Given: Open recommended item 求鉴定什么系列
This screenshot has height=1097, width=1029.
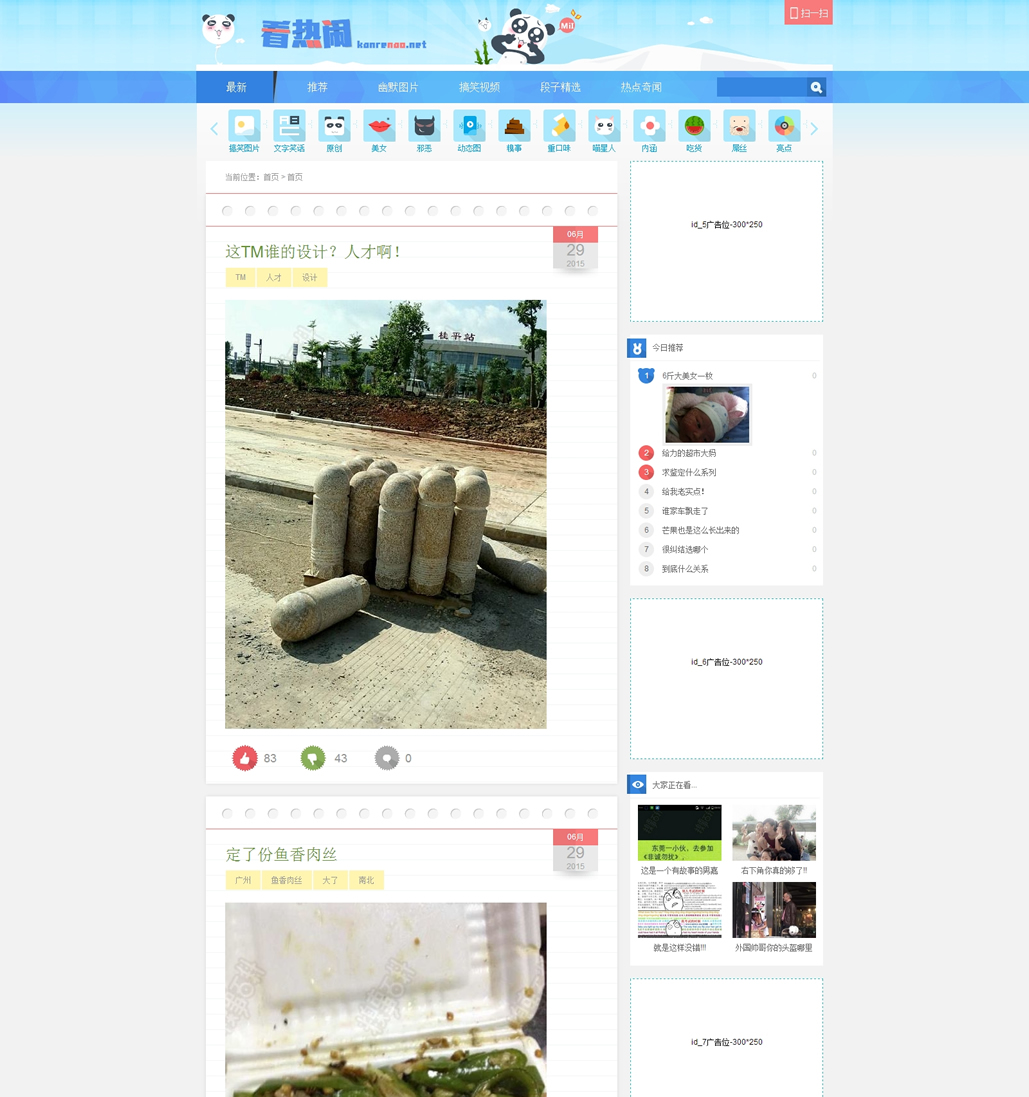Looking at the screenshot, I should click(689, 472).
